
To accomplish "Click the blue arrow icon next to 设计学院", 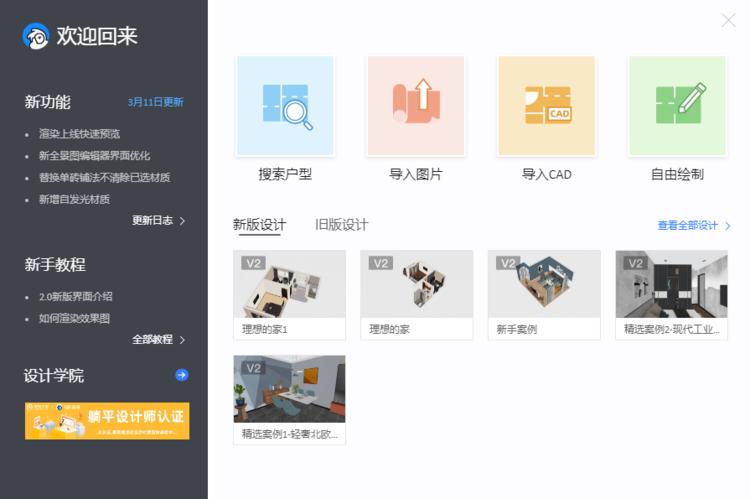I will (181, 375).
